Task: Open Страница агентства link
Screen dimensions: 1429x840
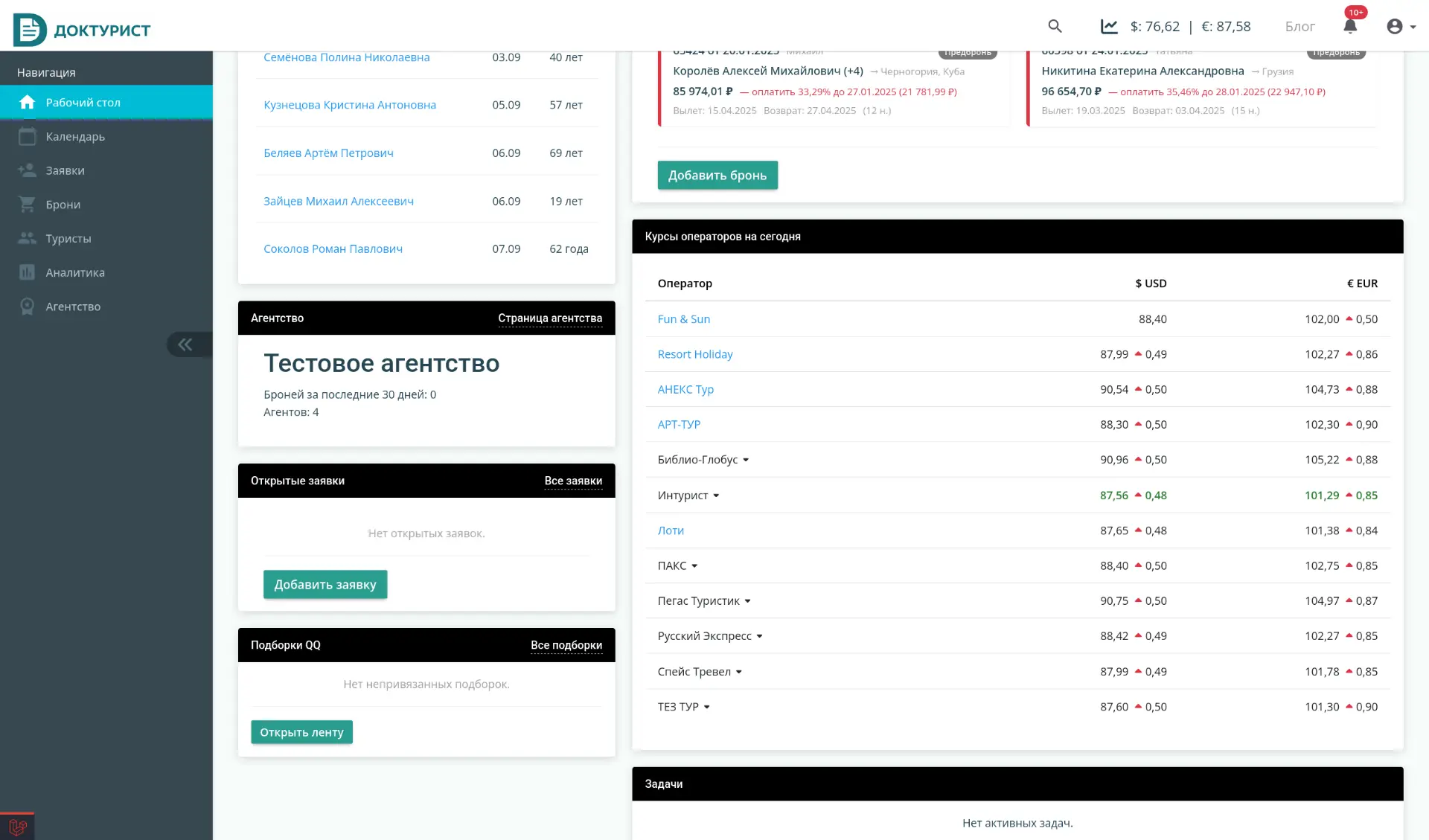Action: pos(550,318)
